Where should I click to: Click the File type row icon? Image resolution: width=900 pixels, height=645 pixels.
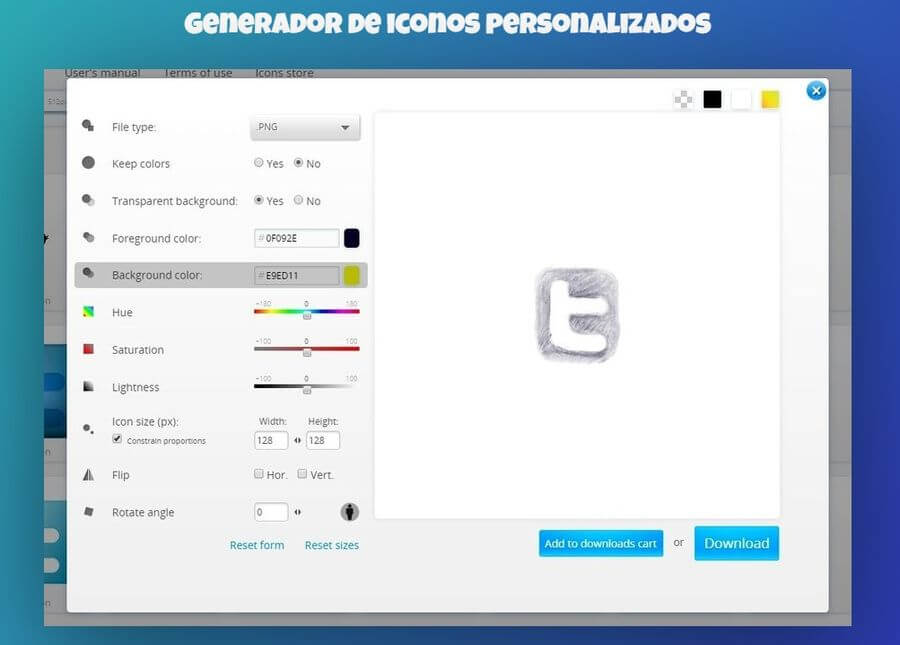(x=88, y=126)
